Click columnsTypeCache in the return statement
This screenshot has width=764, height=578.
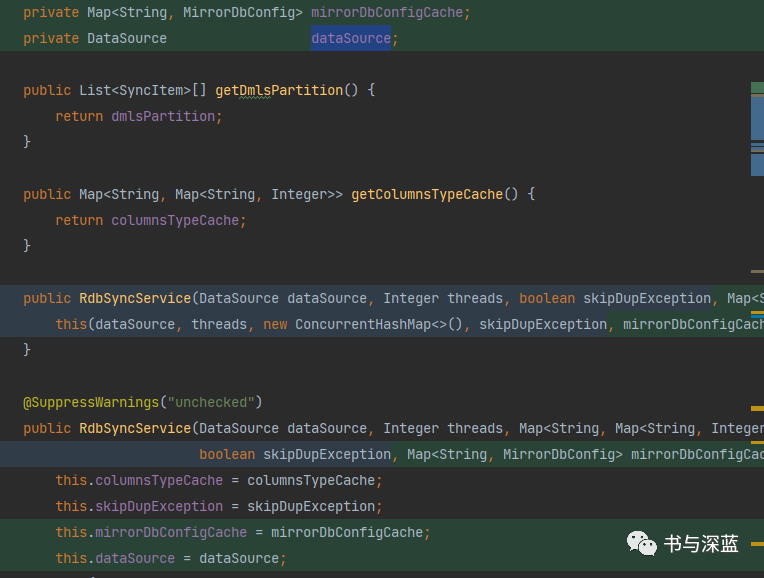tap(175, 220)
